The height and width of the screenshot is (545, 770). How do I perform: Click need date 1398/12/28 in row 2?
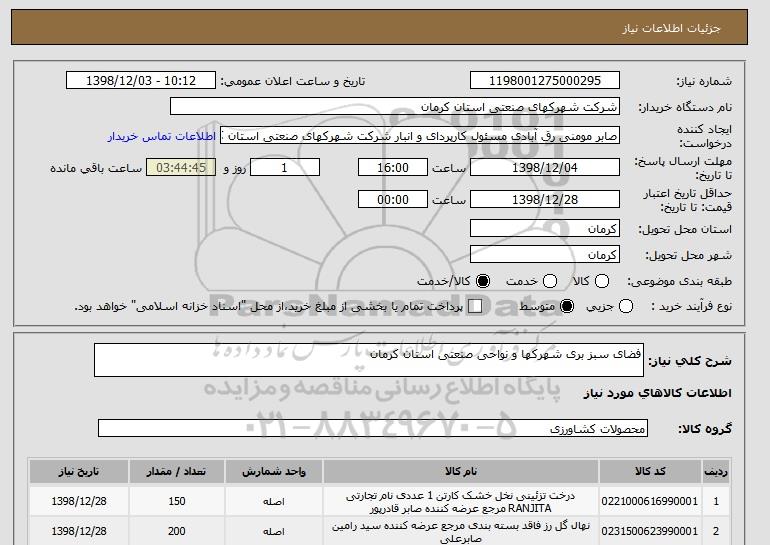(79, 531)
